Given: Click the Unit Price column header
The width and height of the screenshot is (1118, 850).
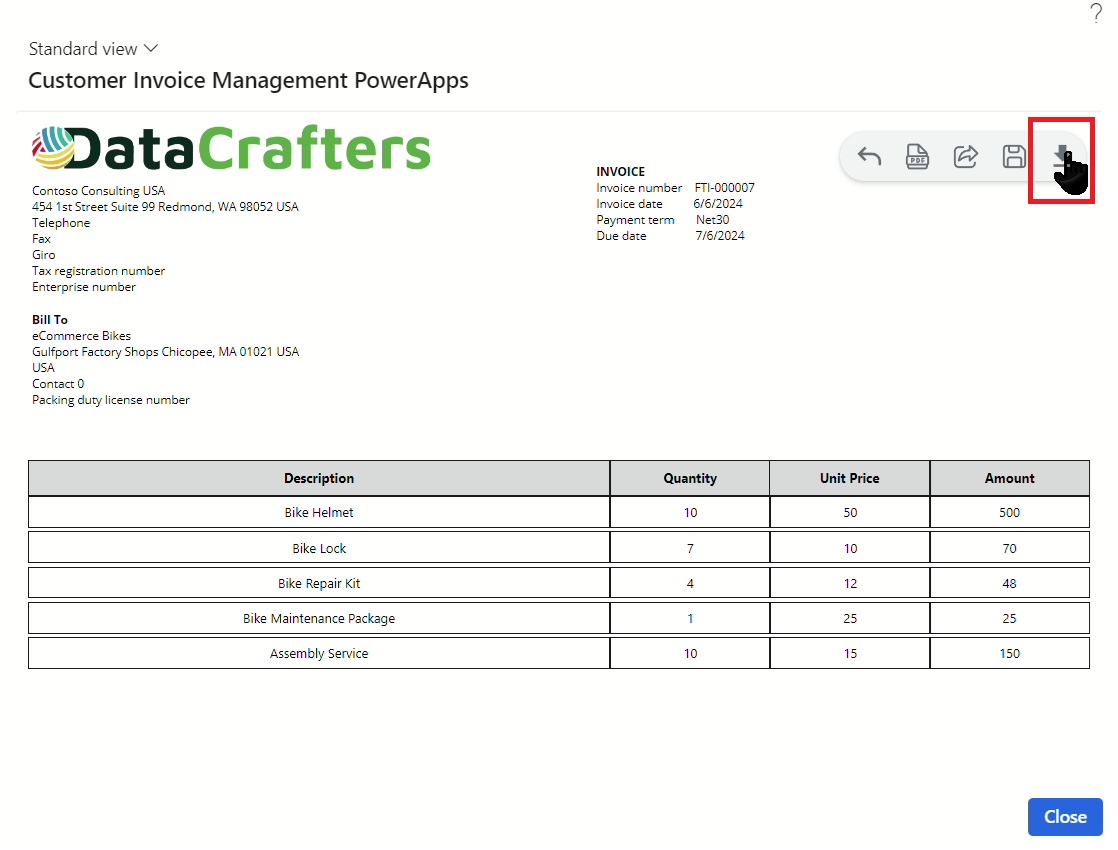Looking at the screenshot, I should pos(849,478).
